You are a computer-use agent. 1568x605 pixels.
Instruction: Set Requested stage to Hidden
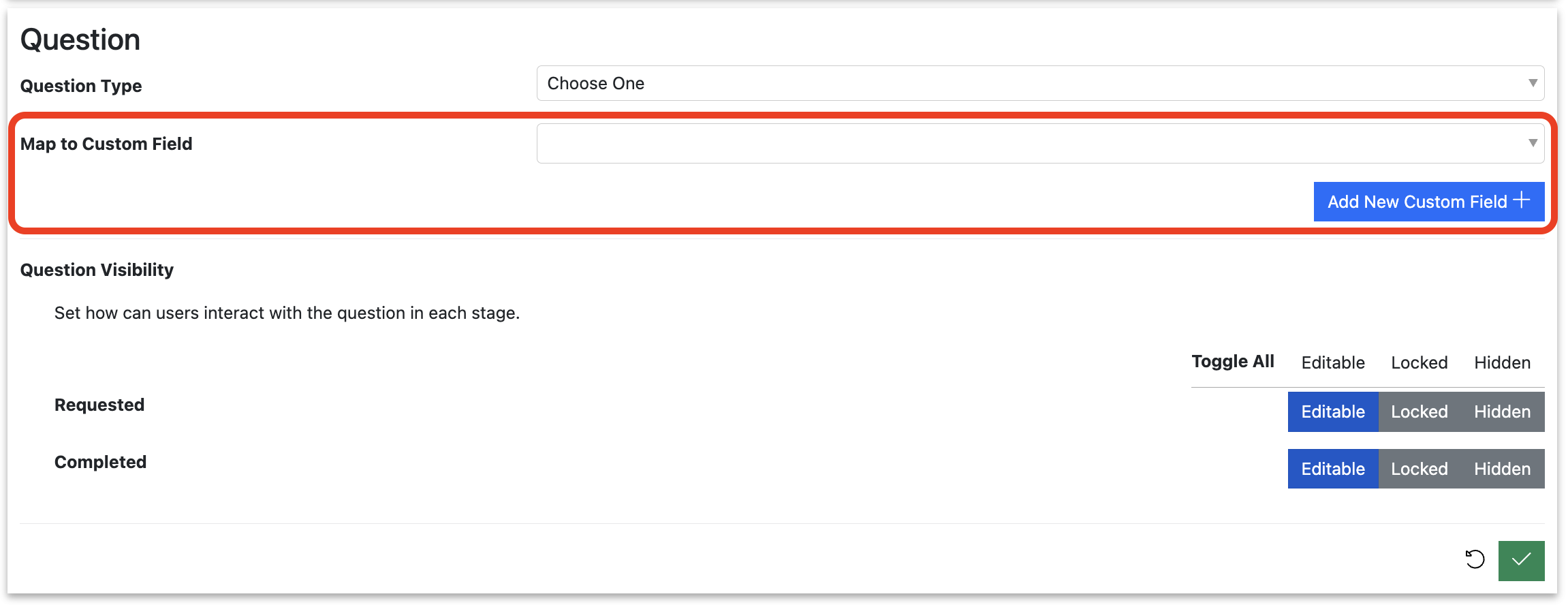(x=1502, y=412)
